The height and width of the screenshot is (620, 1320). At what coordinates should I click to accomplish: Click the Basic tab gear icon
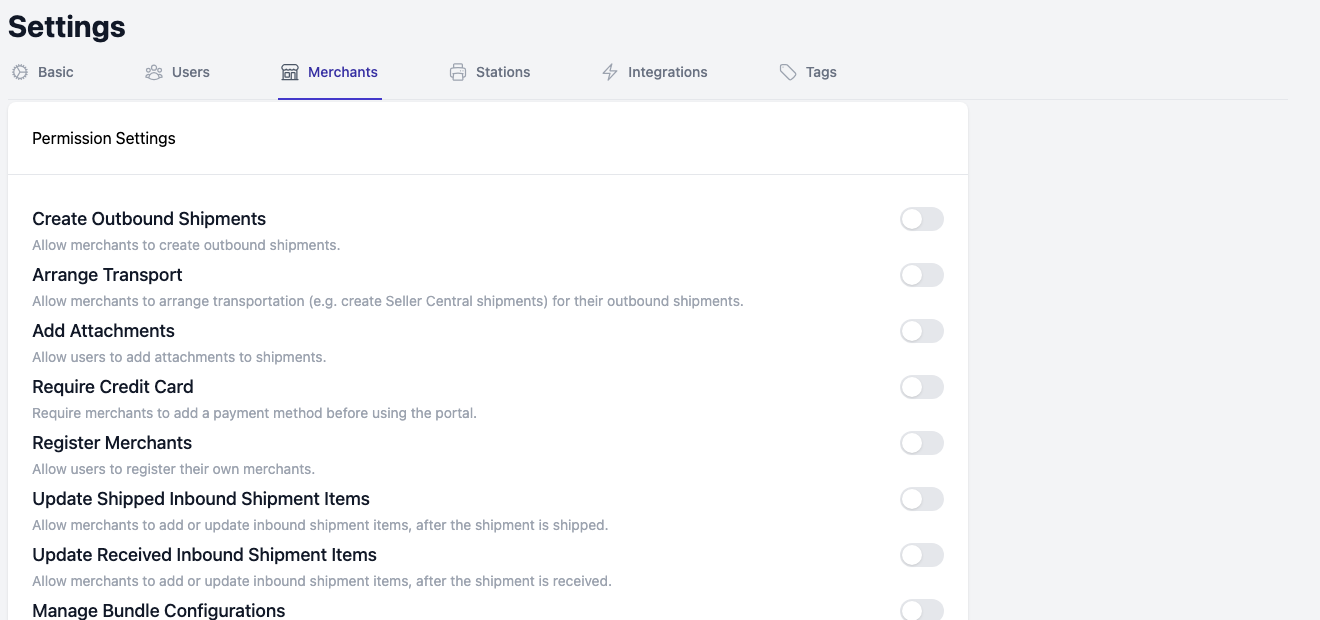20,72
